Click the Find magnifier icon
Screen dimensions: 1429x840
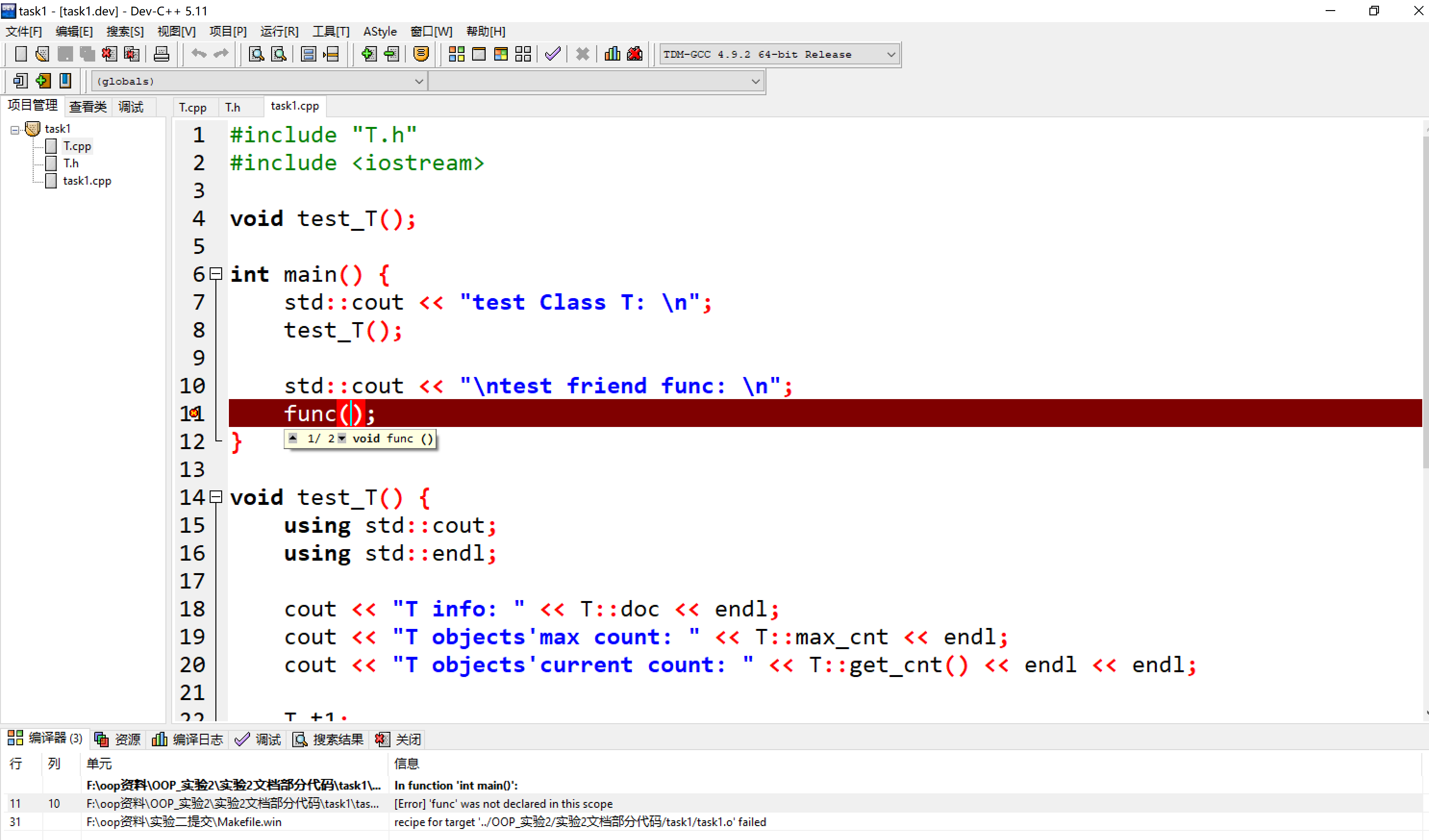coord(256,54)
